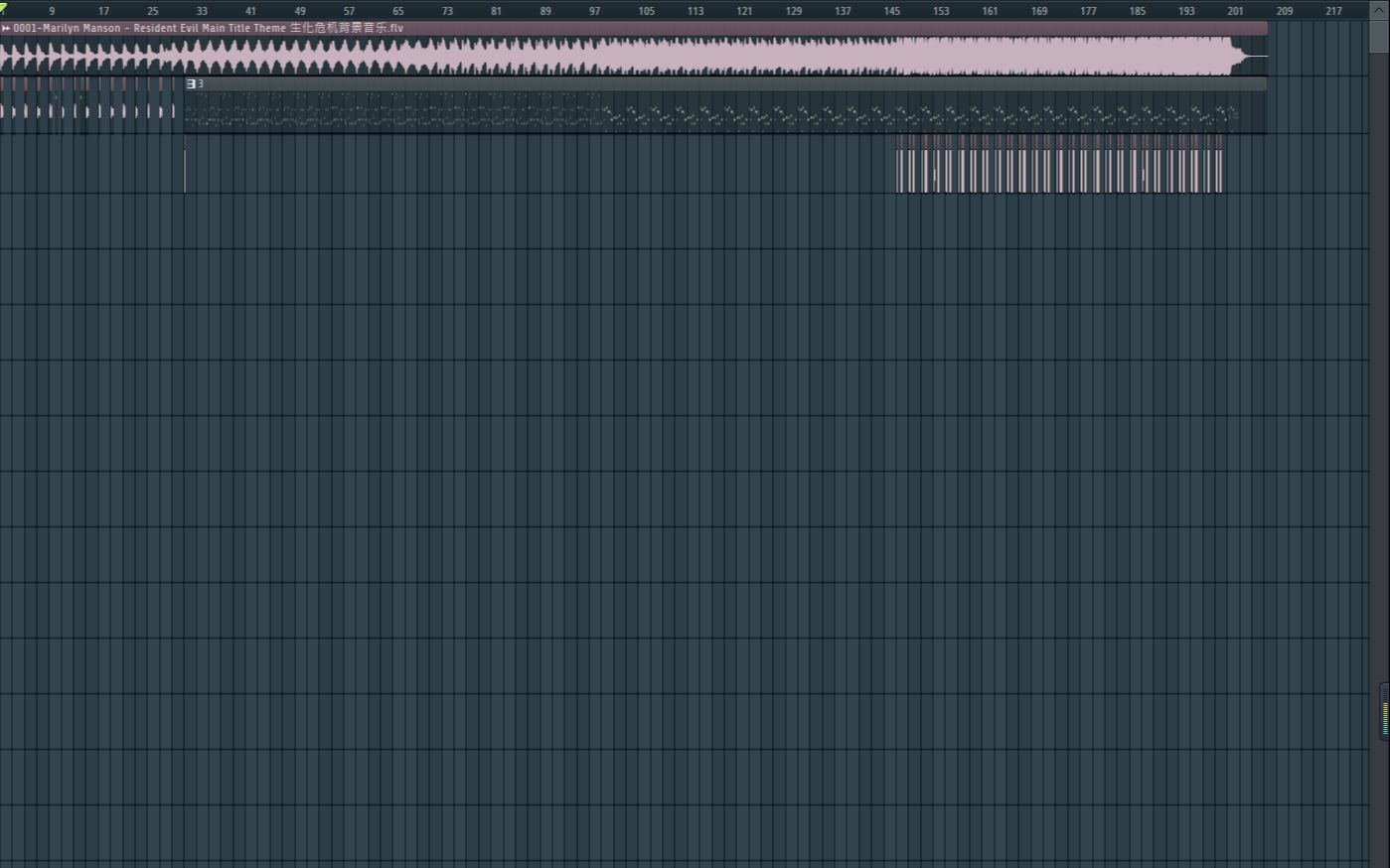Click bar number 177 on the timeline

tap(1089, 11)
